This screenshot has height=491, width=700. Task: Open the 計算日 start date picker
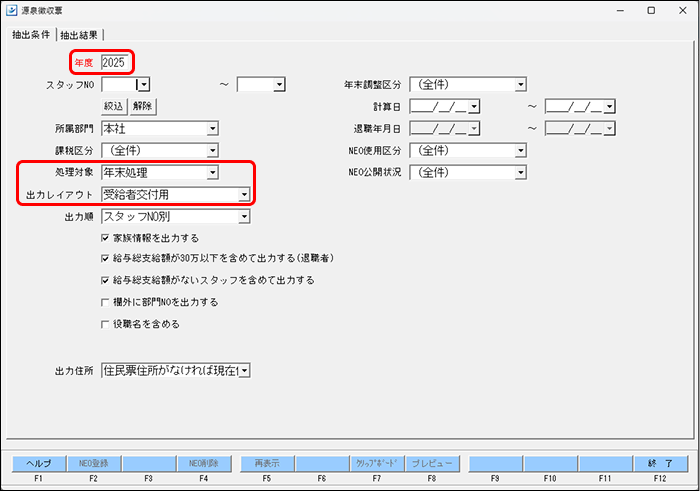tap(474, 106)
